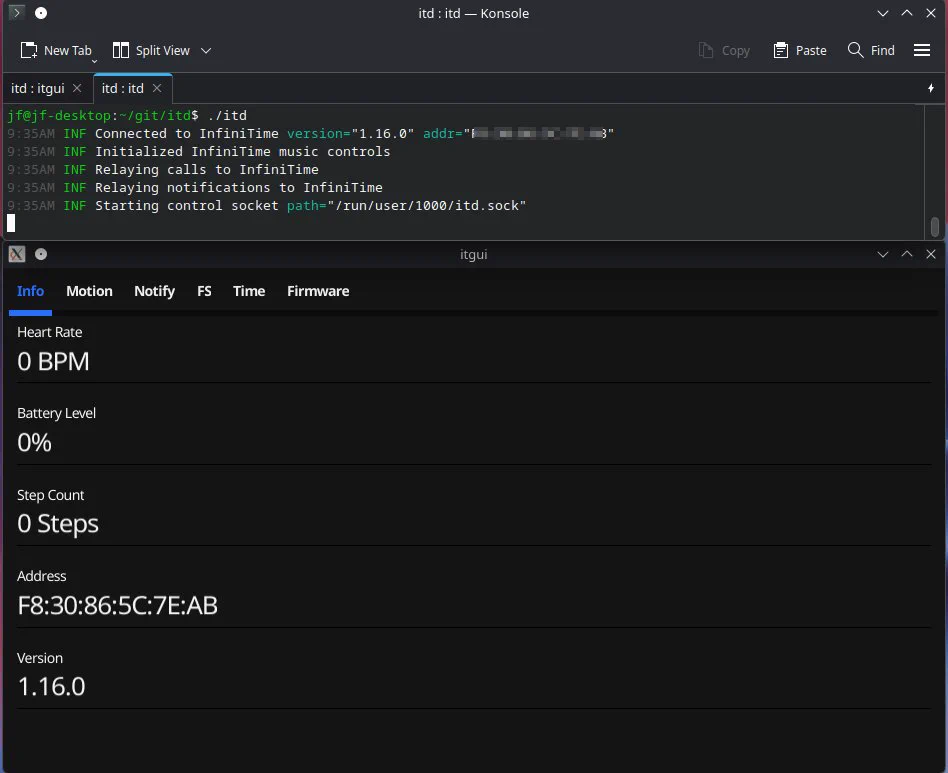Click the '0 BPM' heart rate value
The height and width of the screenshot is (773, 948).
pos(53,362)
